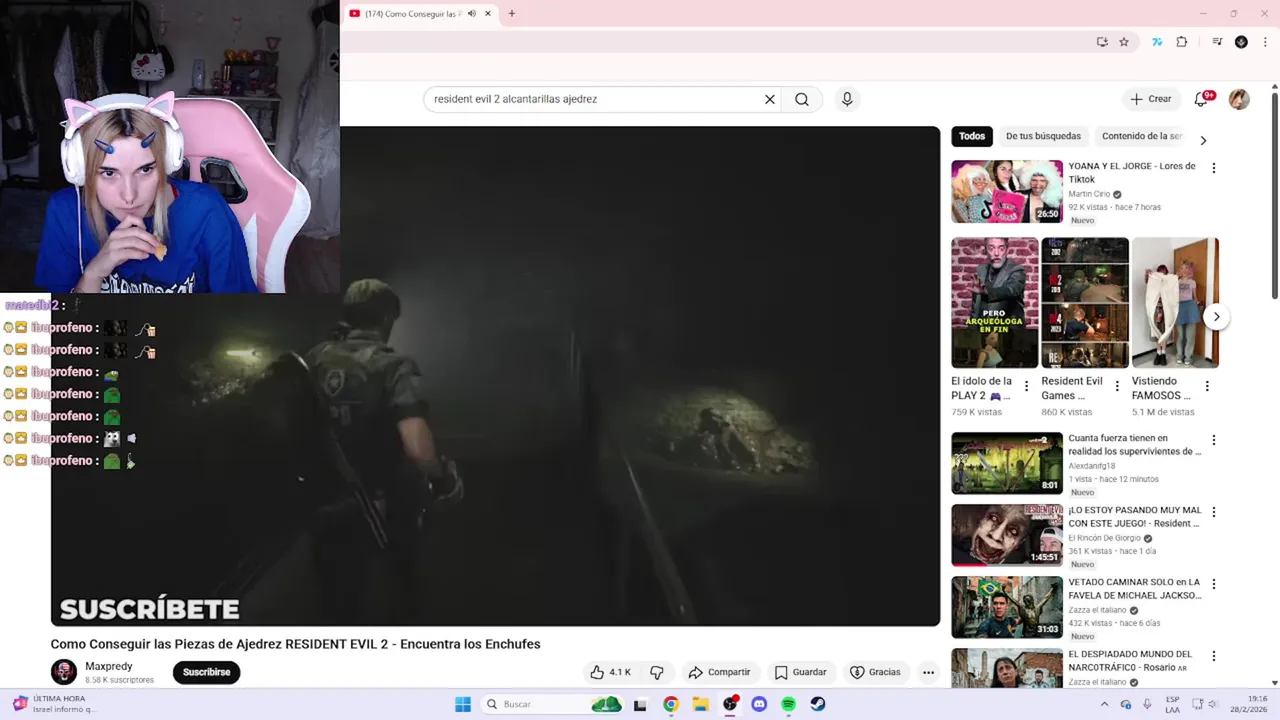Open YouTube notifications bell
This screenshot has height=720, width=1280.
coord(1202,99)
